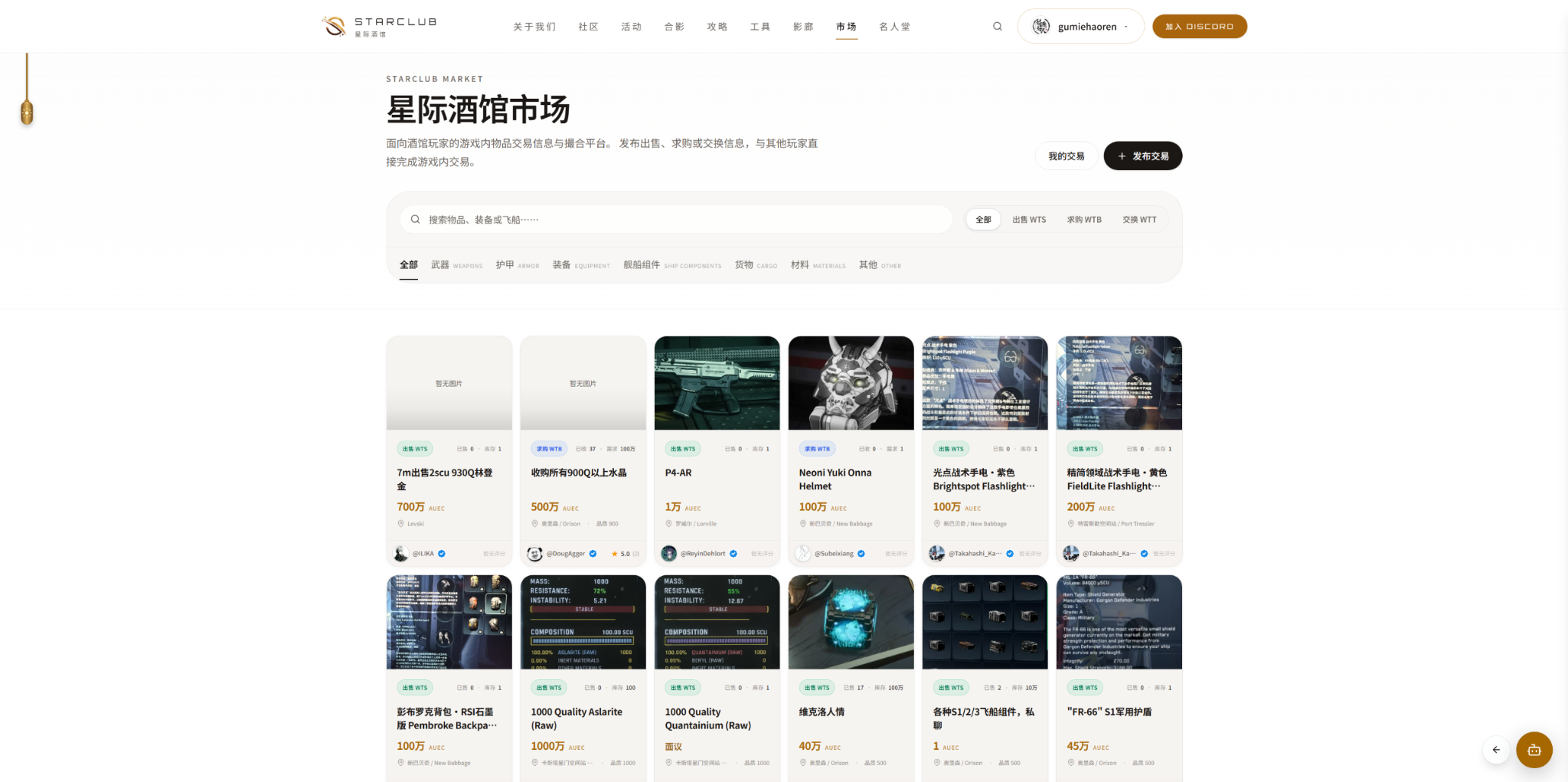Click seller avatar @ReyinDehlort
Image resolution: width=1568 pixels, height=782 pixels.
tap(669, 554)
